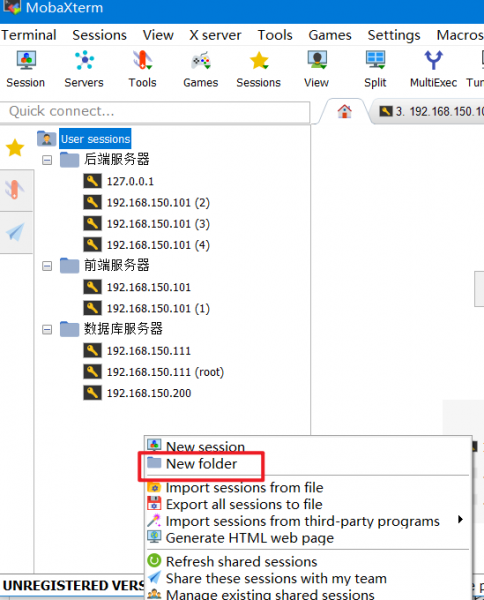Click the MultiExec toolbar icon

pos(433,60)
